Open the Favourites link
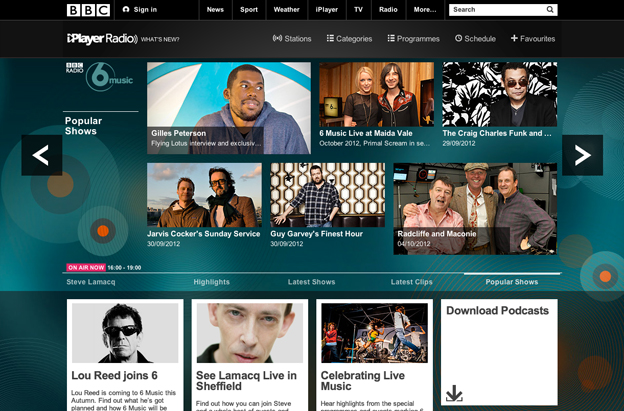 pyautogui.click(x=538, y=39)
